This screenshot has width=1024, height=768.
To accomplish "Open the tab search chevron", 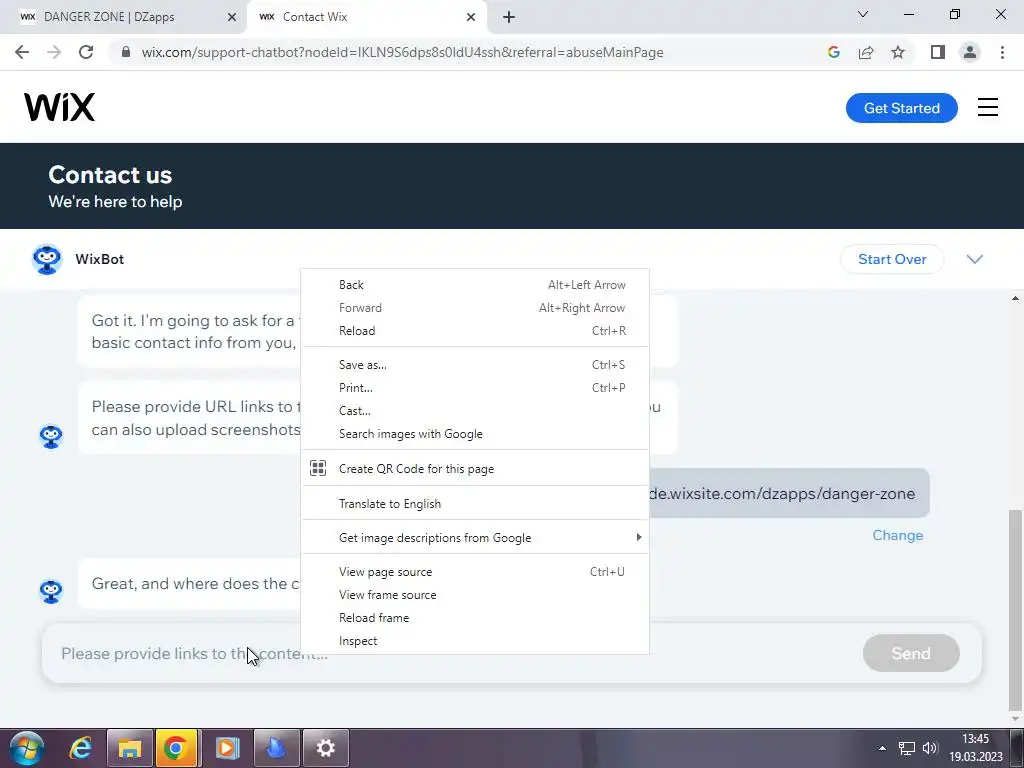I will (x=863, y=14).
